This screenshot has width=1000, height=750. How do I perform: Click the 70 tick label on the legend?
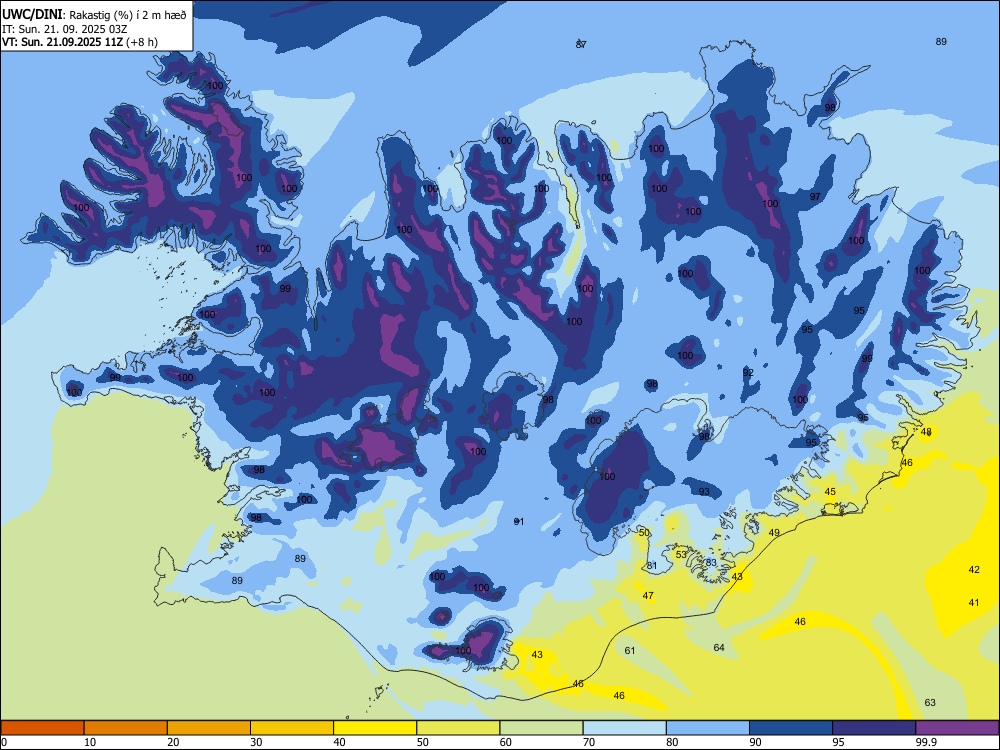point(589,742)
